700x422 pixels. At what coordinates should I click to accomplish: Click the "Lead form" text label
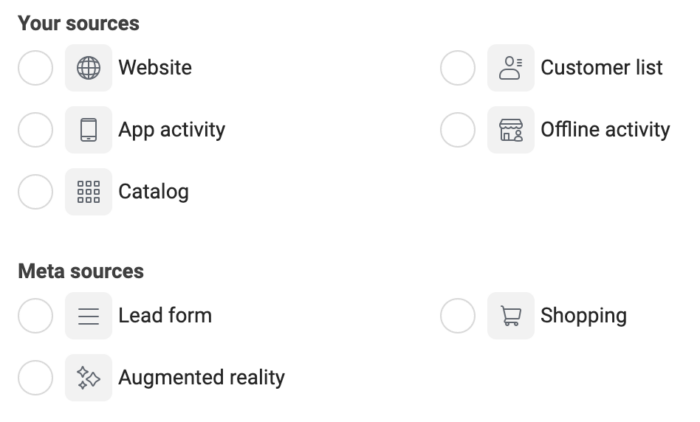pyautogui.click(x=165, y=316)
